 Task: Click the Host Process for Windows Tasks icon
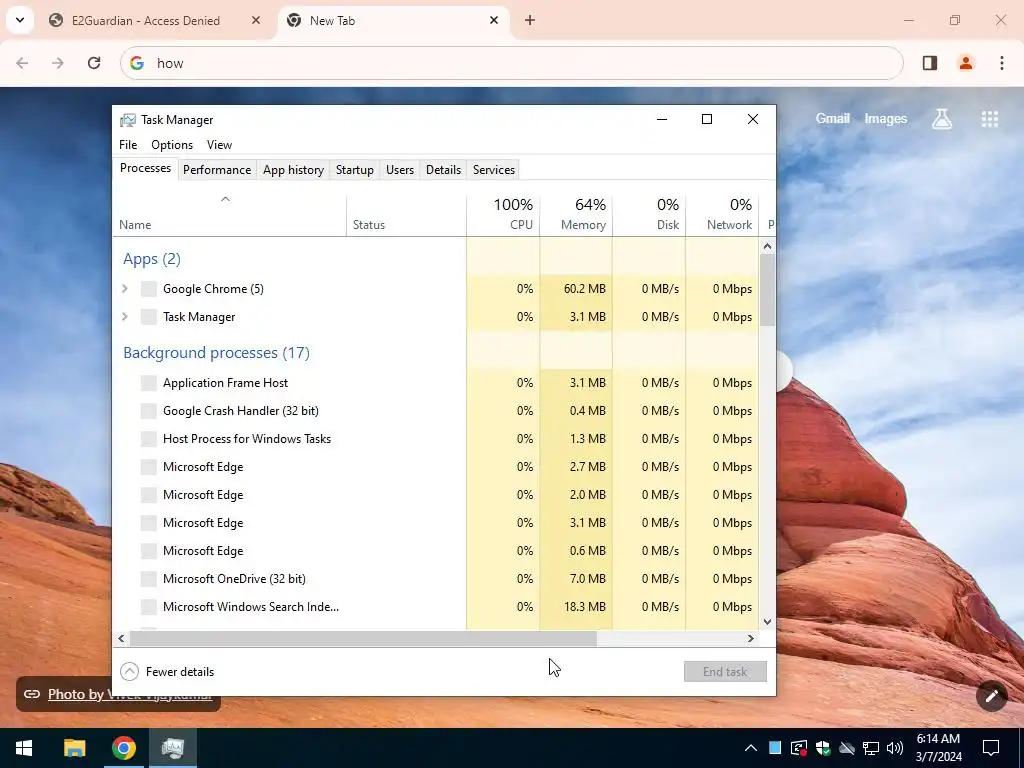(149, 439)
